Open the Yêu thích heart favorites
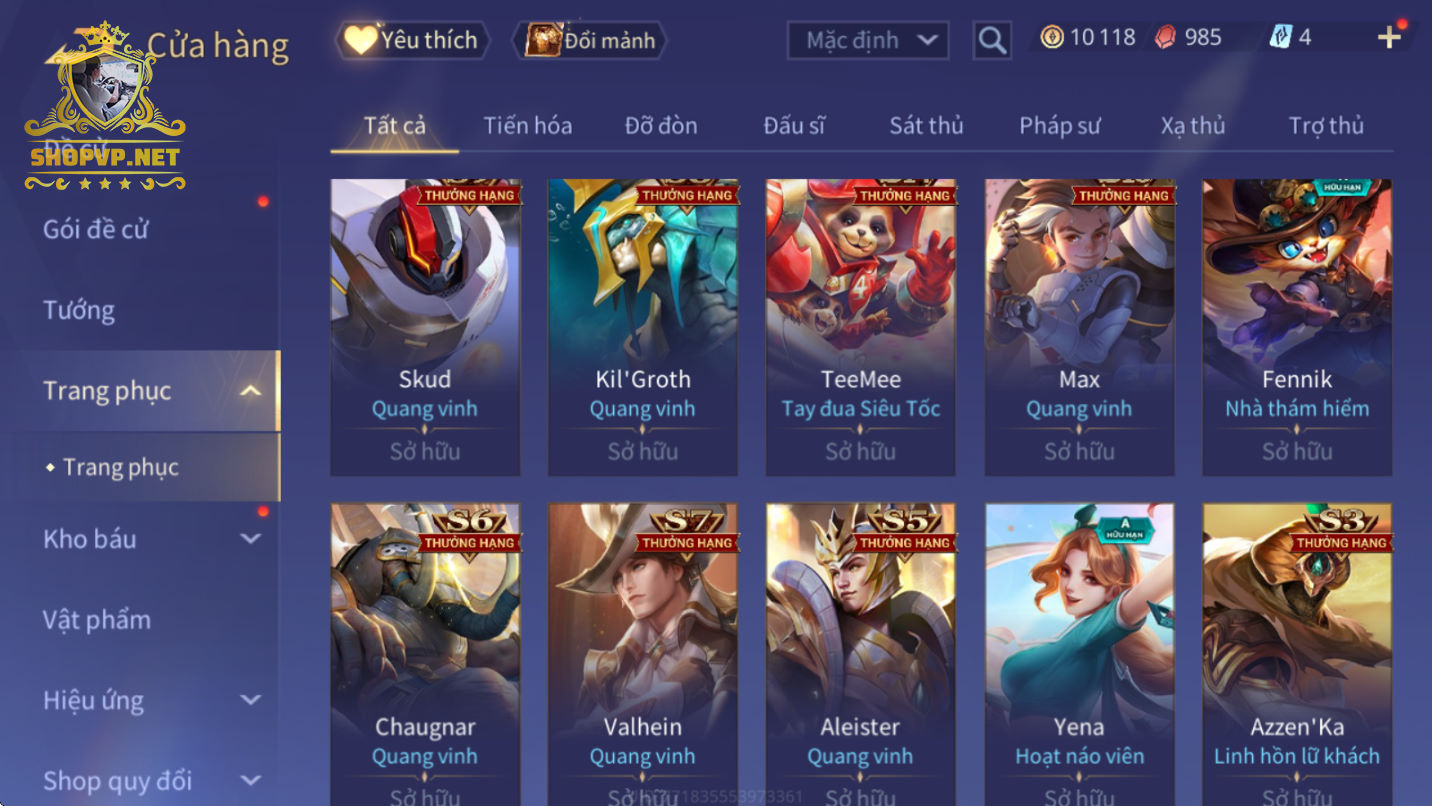The width and height of the screenshot is (1432, 806). (412, 40)
